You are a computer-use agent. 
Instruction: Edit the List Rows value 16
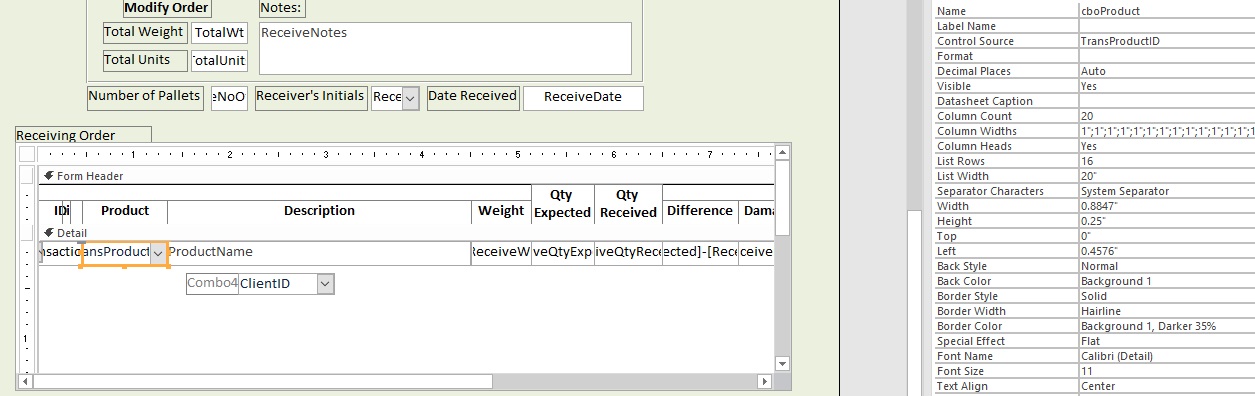(1167, 161)
